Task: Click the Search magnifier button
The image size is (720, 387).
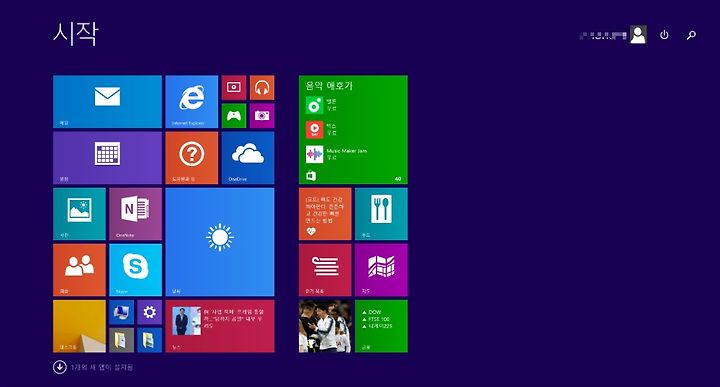Action: 691,35
